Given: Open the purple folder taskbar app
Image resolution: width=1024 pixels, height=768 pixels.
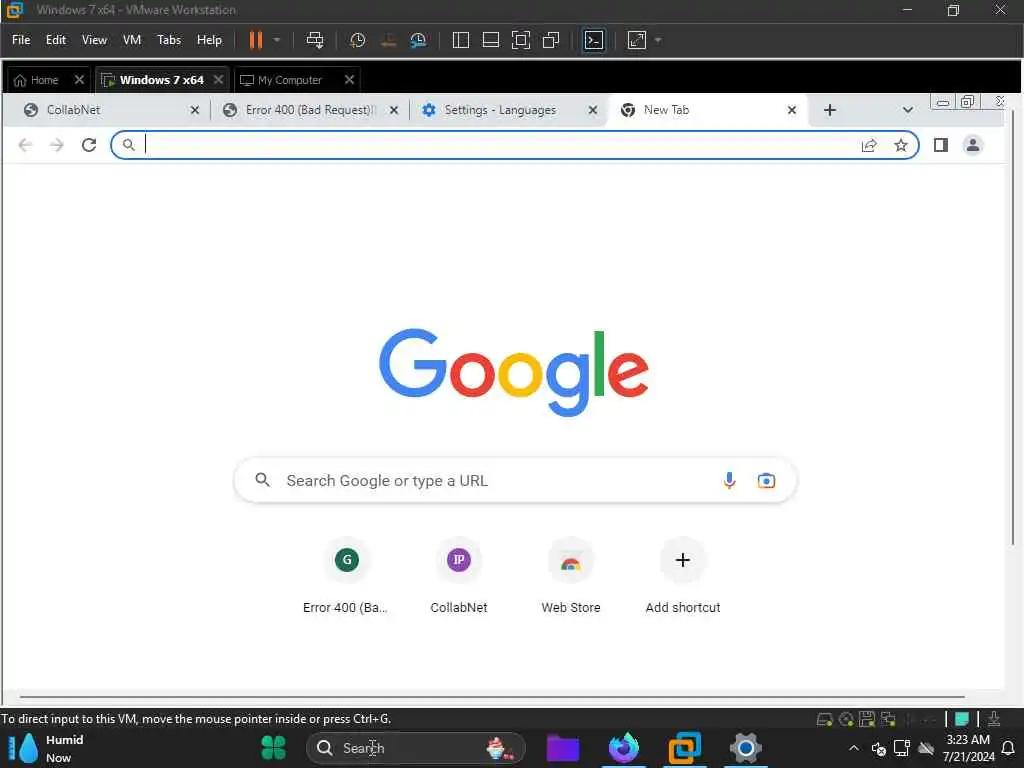Looking at the screenshot, I should (x=562, y=748).
